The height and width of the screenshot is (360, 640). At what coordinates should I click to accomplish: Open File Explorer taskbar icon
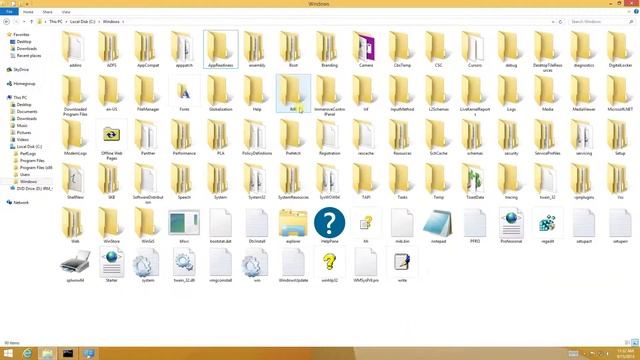click(x=47, y=353)
